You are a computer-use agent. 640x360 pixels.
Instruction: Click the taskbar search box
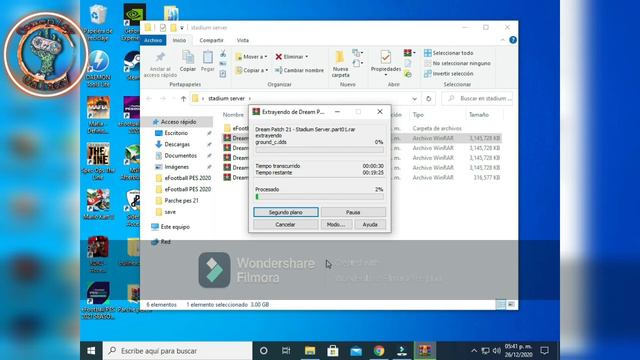[178, 351]
